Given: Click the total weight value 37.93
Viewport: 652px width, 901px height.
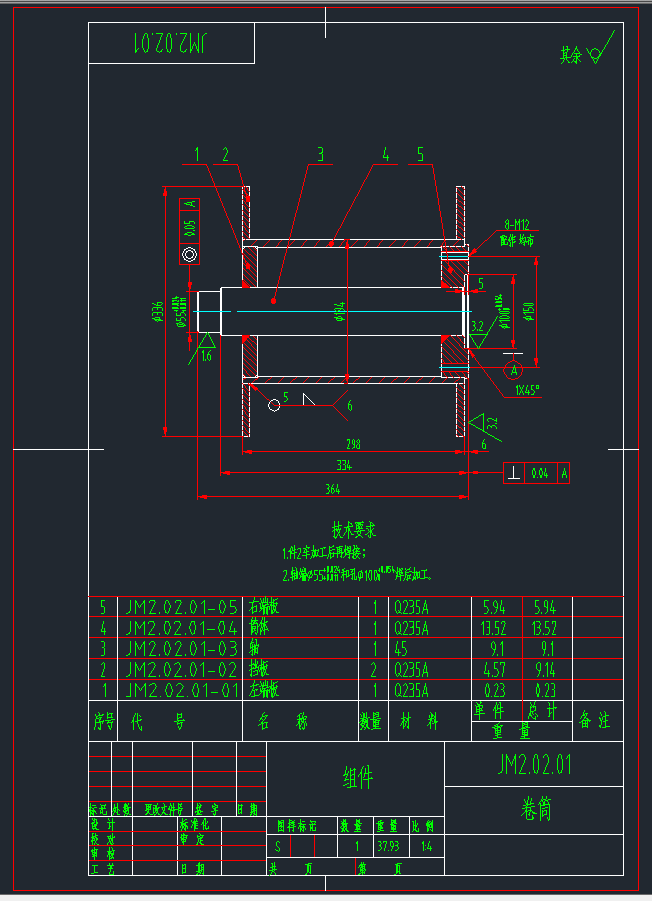Looking at the screenshot, I should 388,846.
